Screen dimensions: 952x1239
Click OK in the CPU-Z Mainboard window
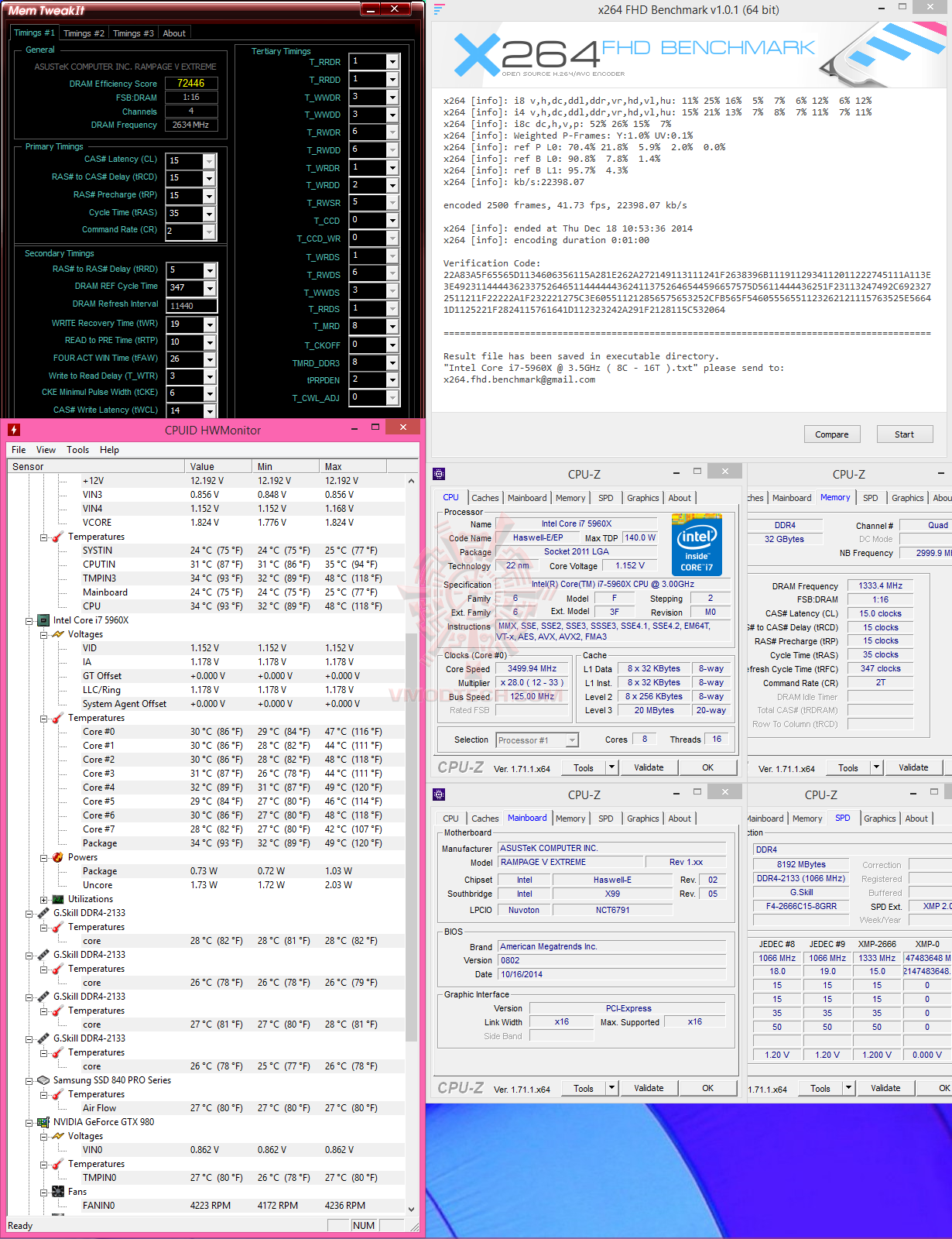pos(707,1088)
